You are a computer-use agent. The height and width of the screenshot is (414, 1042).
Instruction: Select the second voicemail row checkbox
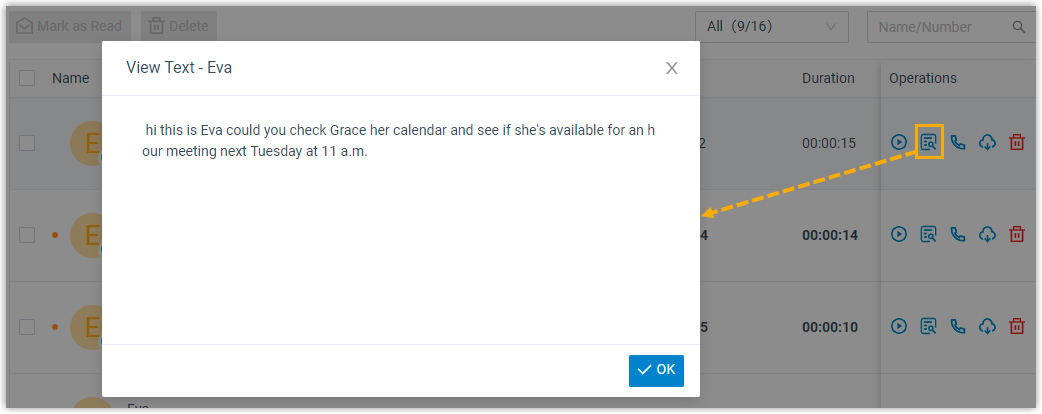point(27,235)
